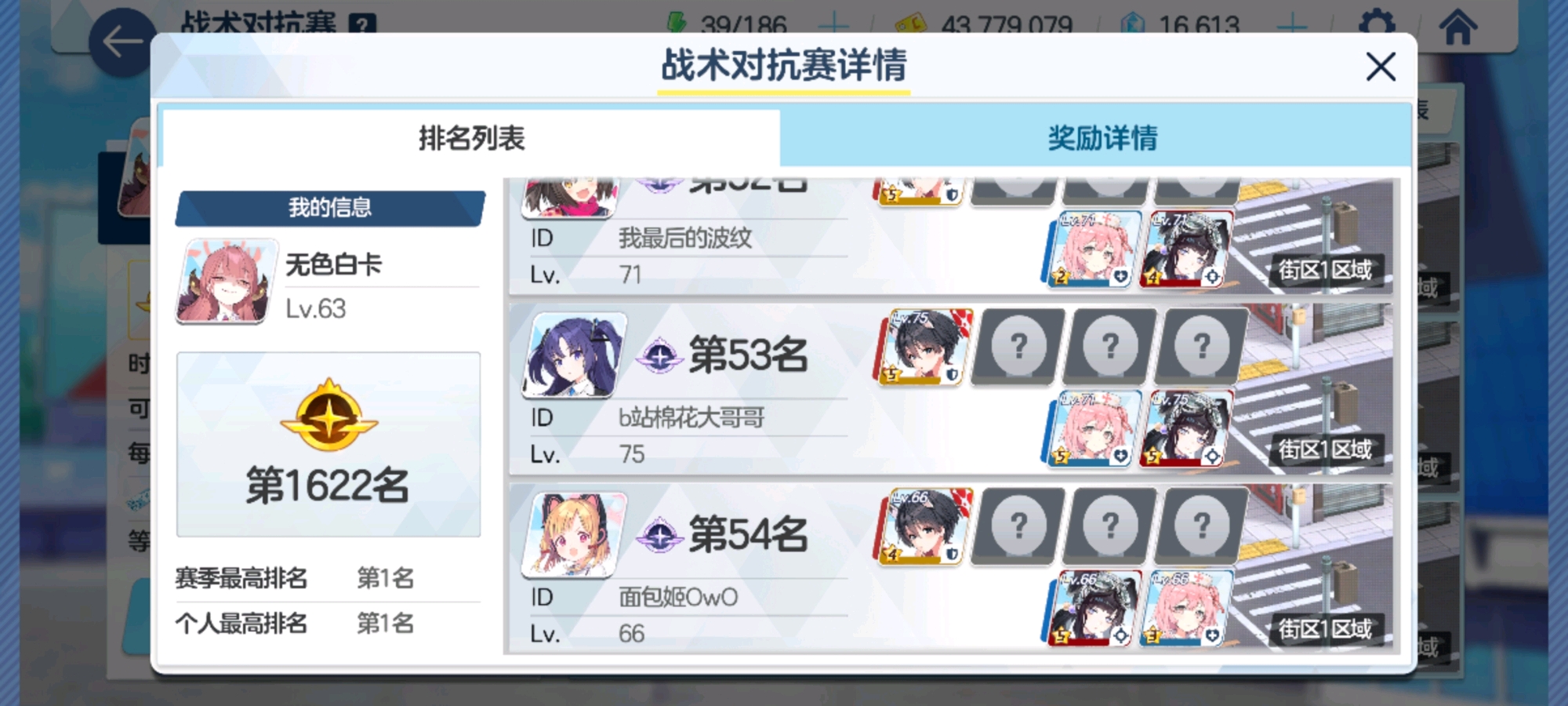Screen dimensions: 1568x706
Task: Click the 我的信息 header
Action: 330,208
